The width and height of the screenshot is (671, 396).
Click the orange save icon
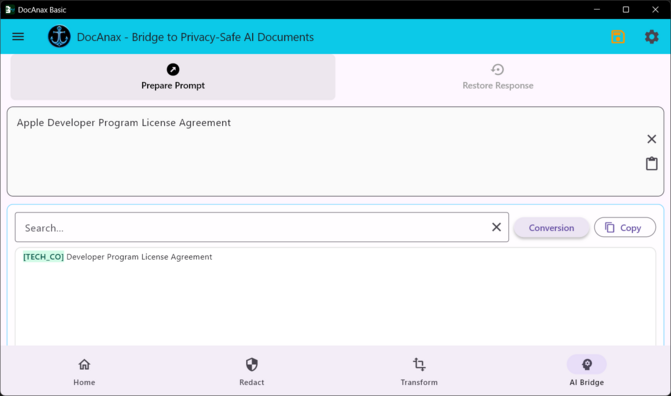(x=618, y=37)
